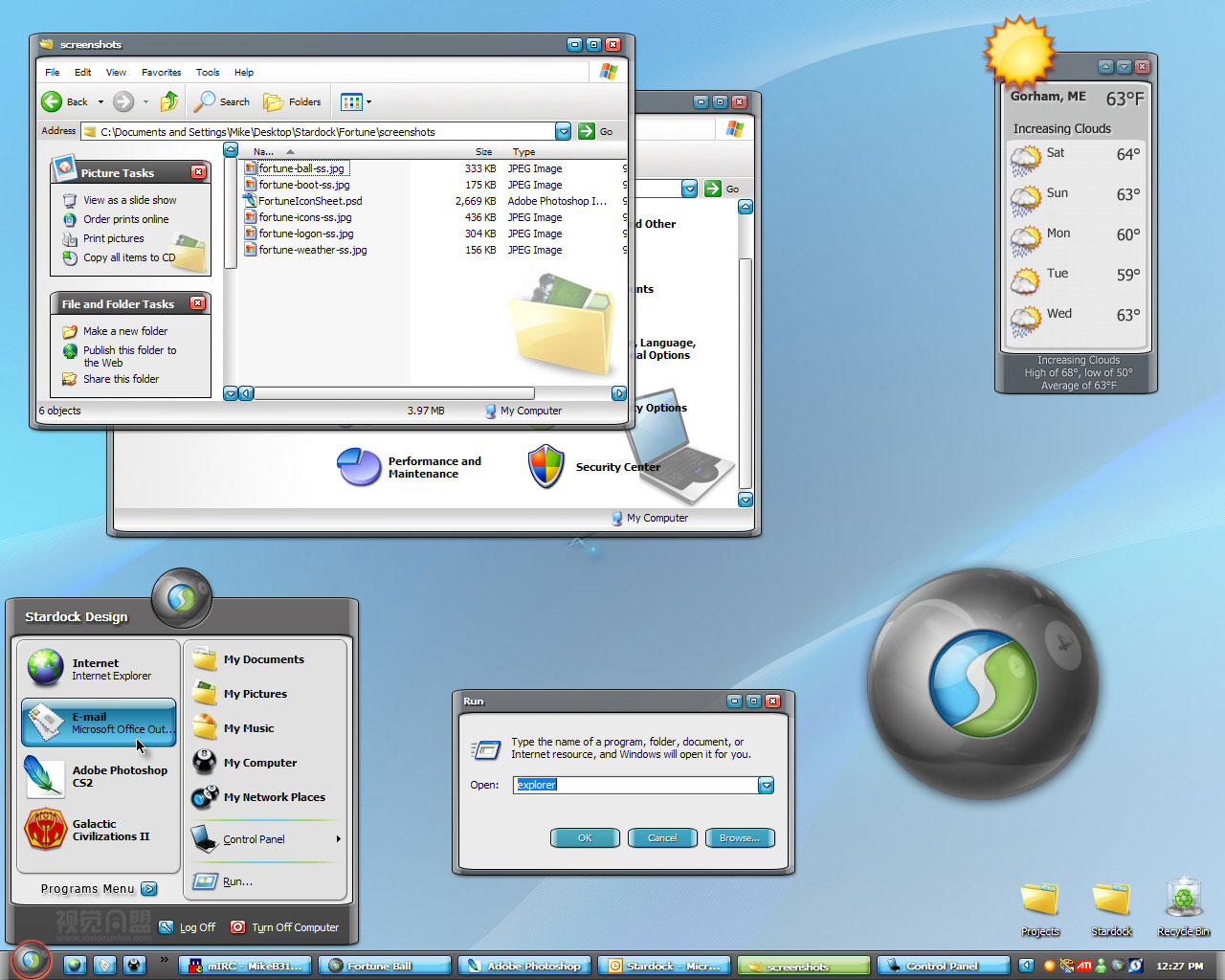
Task: Open the Recycle Bin
Action: tap(1184, 908)
